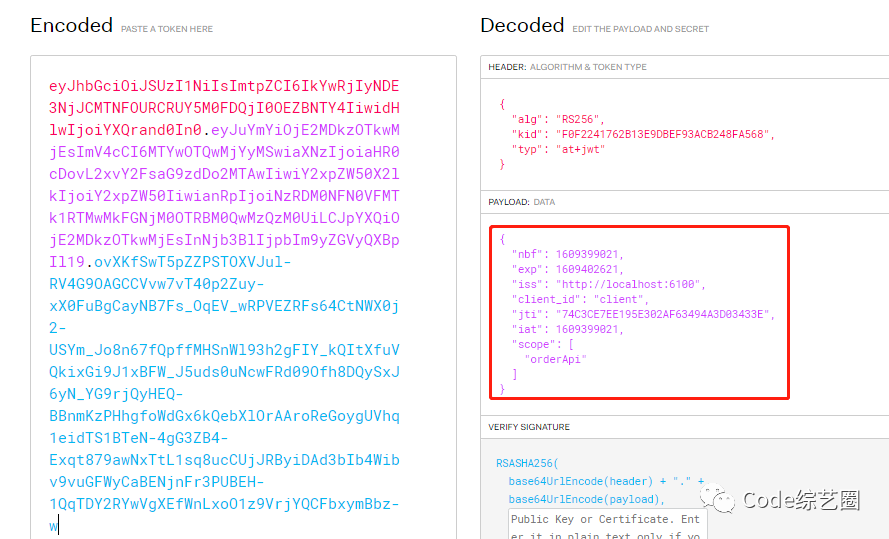Image resolution: width=889 pixels, height=539 pixels.
Task: Click the "Encoded" heading
Action: [x=71, y=26]
